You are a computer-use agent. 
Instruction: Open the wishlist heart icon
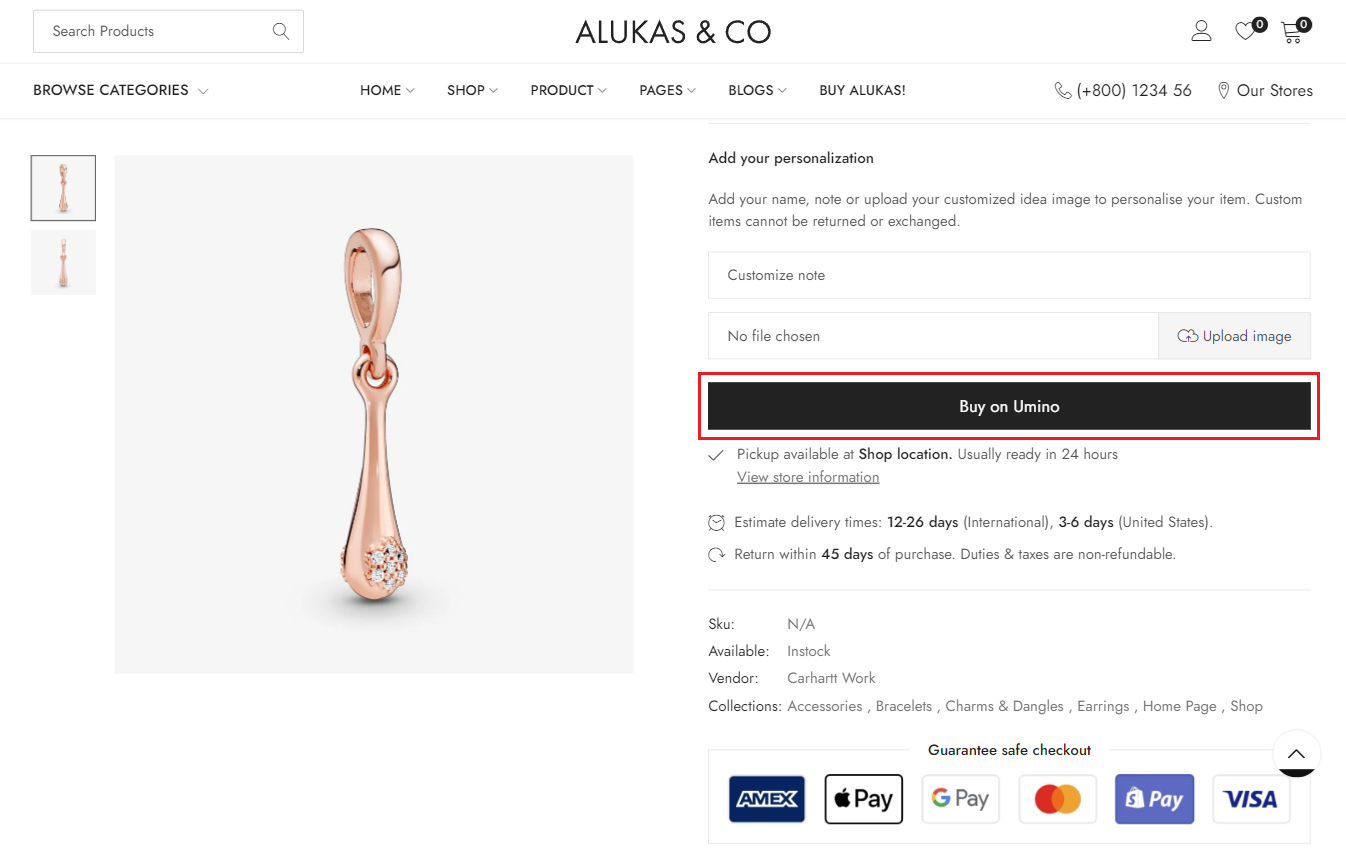1245,31
